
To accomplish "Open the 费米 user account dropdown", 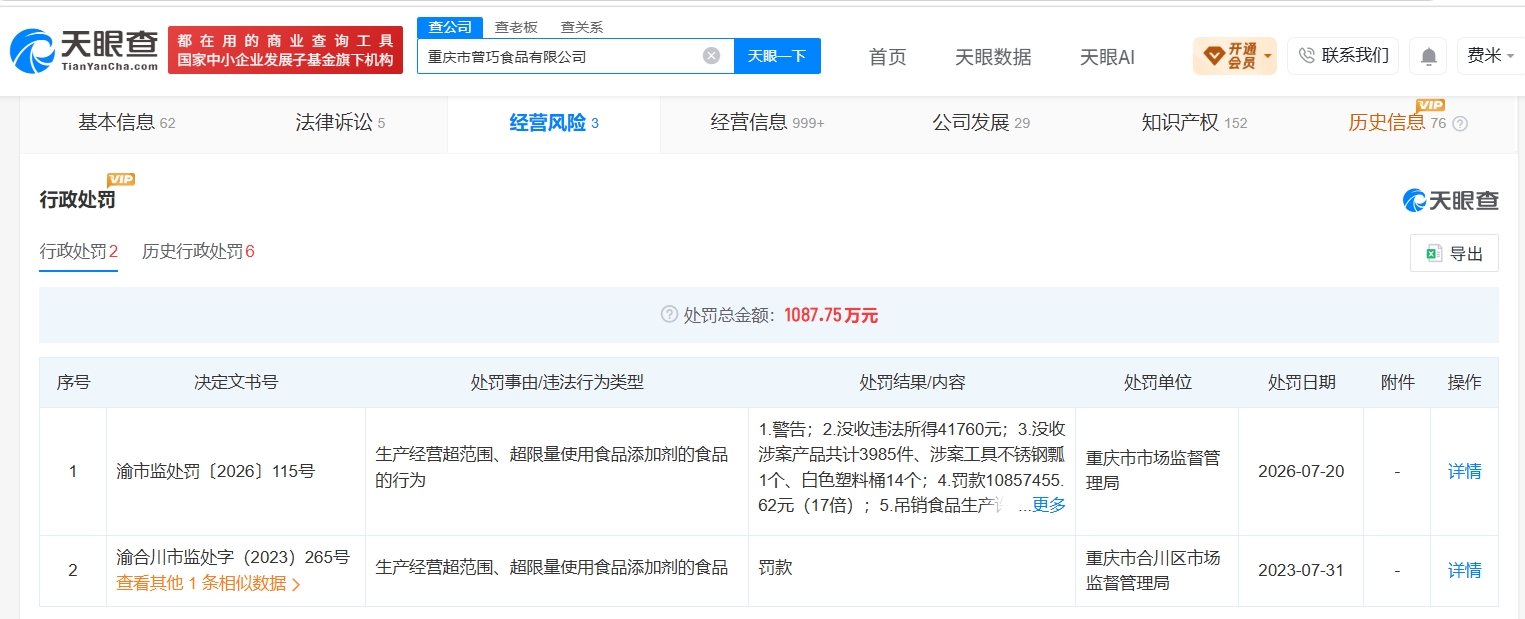I will [x=1490, y=56].
